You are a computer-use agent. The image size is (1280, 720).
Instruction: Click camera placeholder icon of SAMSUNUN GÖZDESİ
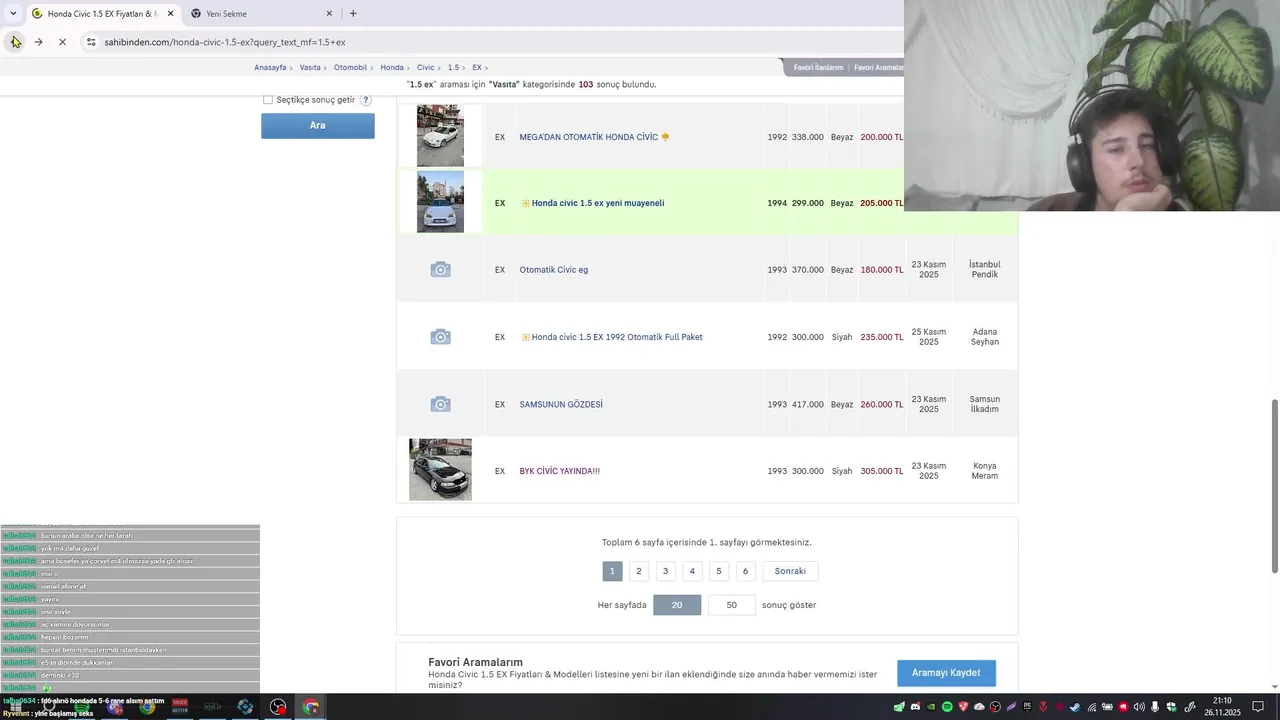click(440, 404)
